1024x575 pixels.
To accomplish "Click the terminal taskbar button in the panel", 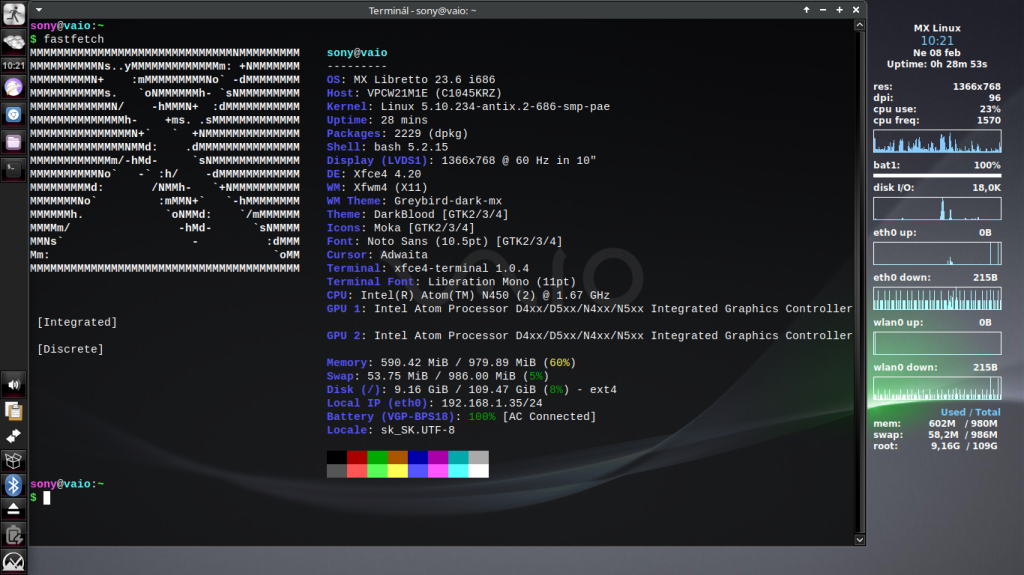I will click(x=14, y=169).
